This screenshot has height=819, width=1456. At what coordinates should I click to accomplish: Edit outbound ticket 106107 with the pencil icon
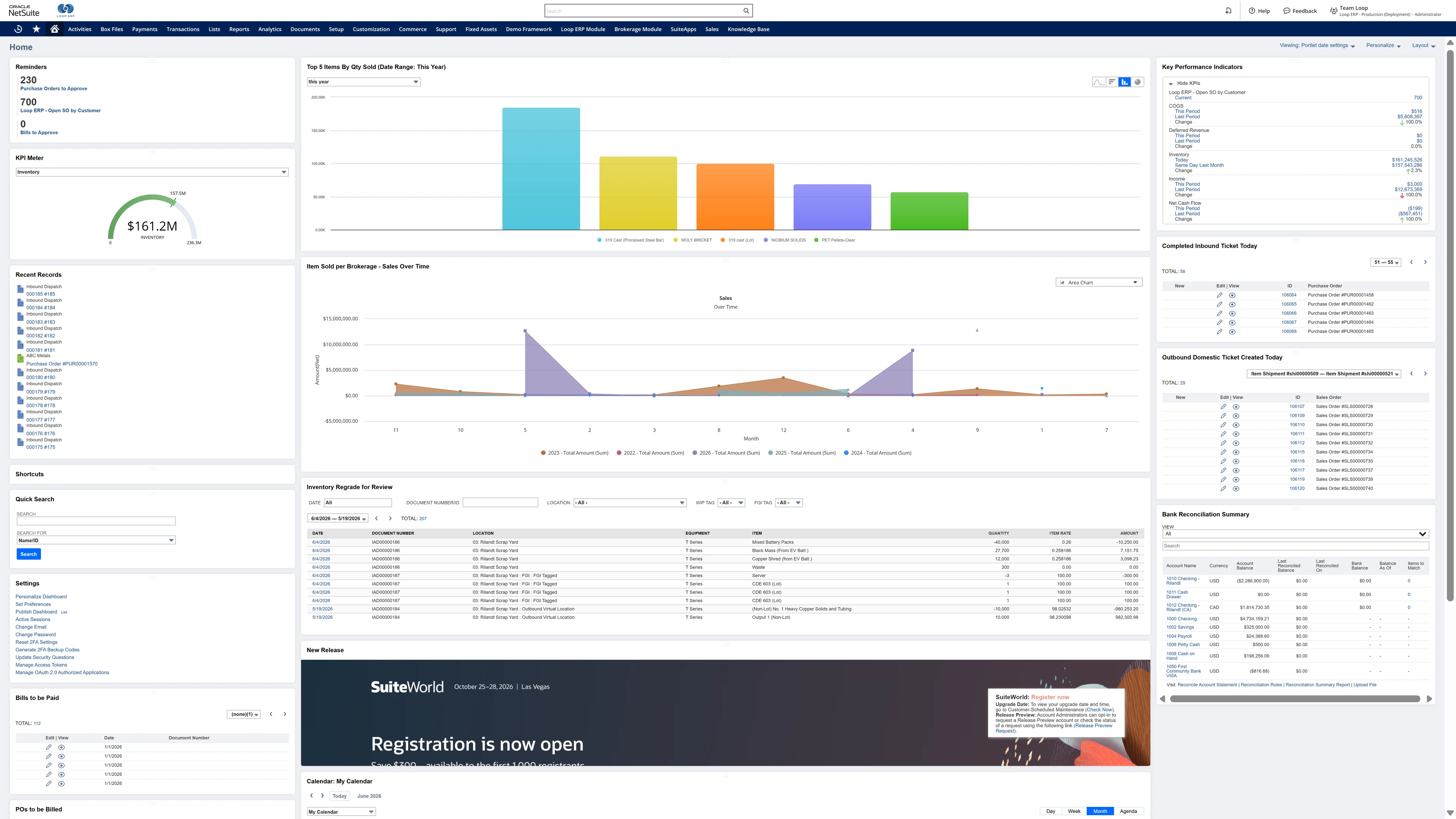pyautogui.click(x=1223, y=406)
